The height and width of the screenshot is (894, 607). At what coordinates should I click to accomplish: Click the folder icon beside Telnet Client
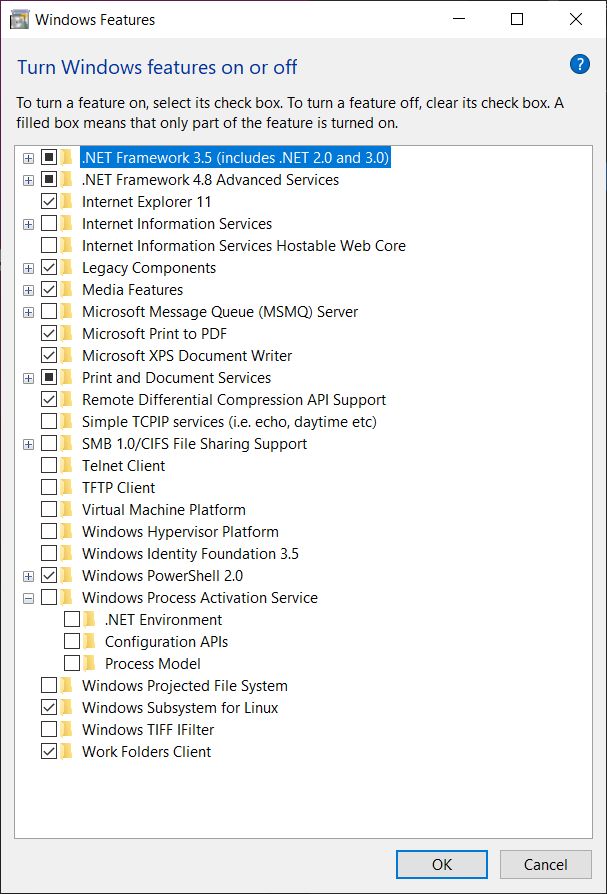tap(67, 466)
